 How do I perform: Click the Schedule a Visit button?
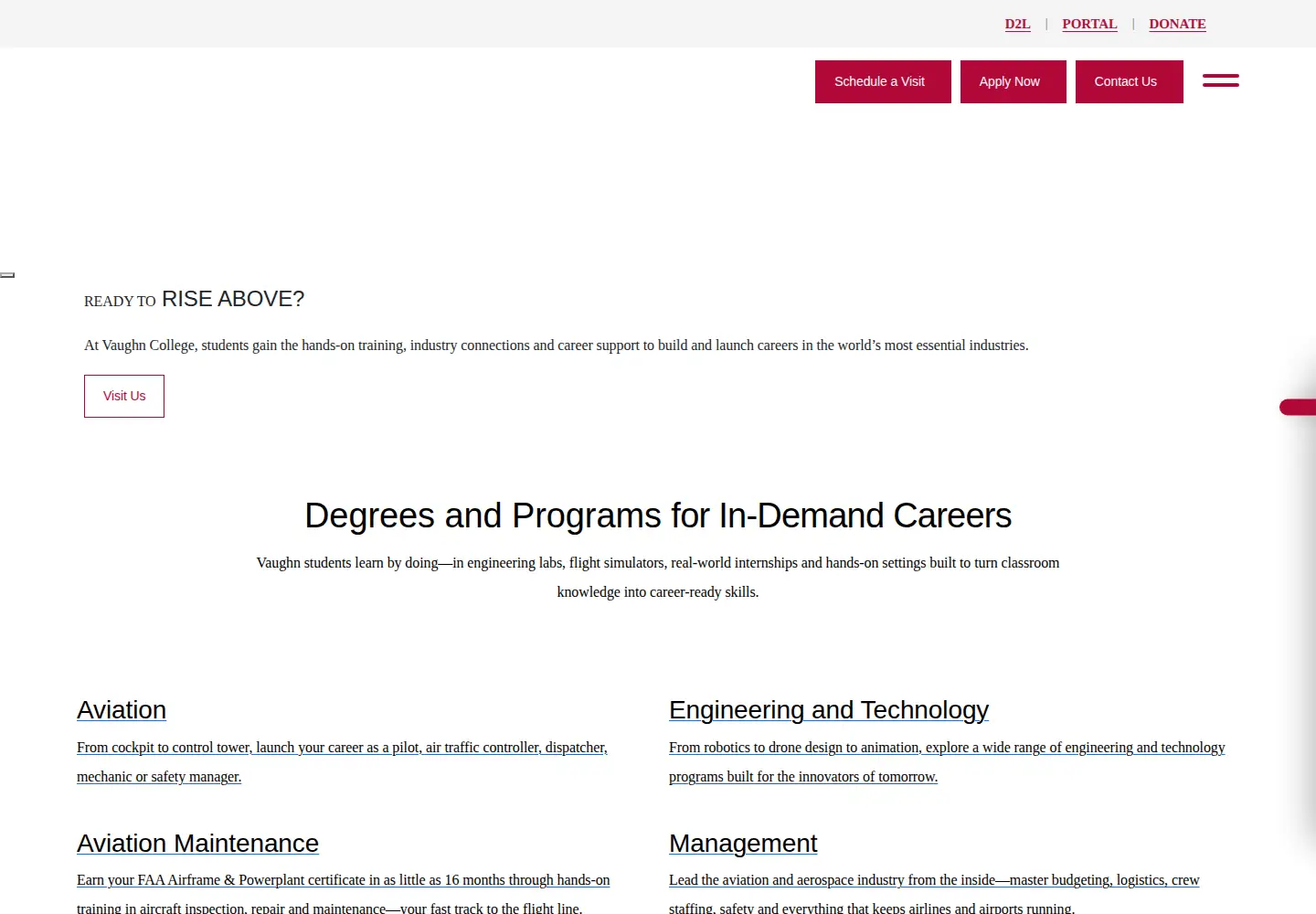coord(883,81)
